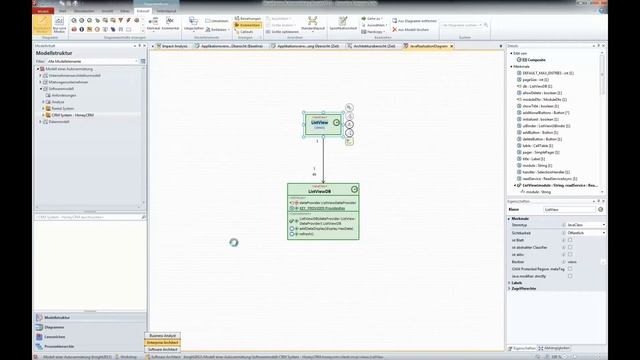
Task: Select Unternehmensarchitekturmodell in the model tree
Action: [74, 76]
